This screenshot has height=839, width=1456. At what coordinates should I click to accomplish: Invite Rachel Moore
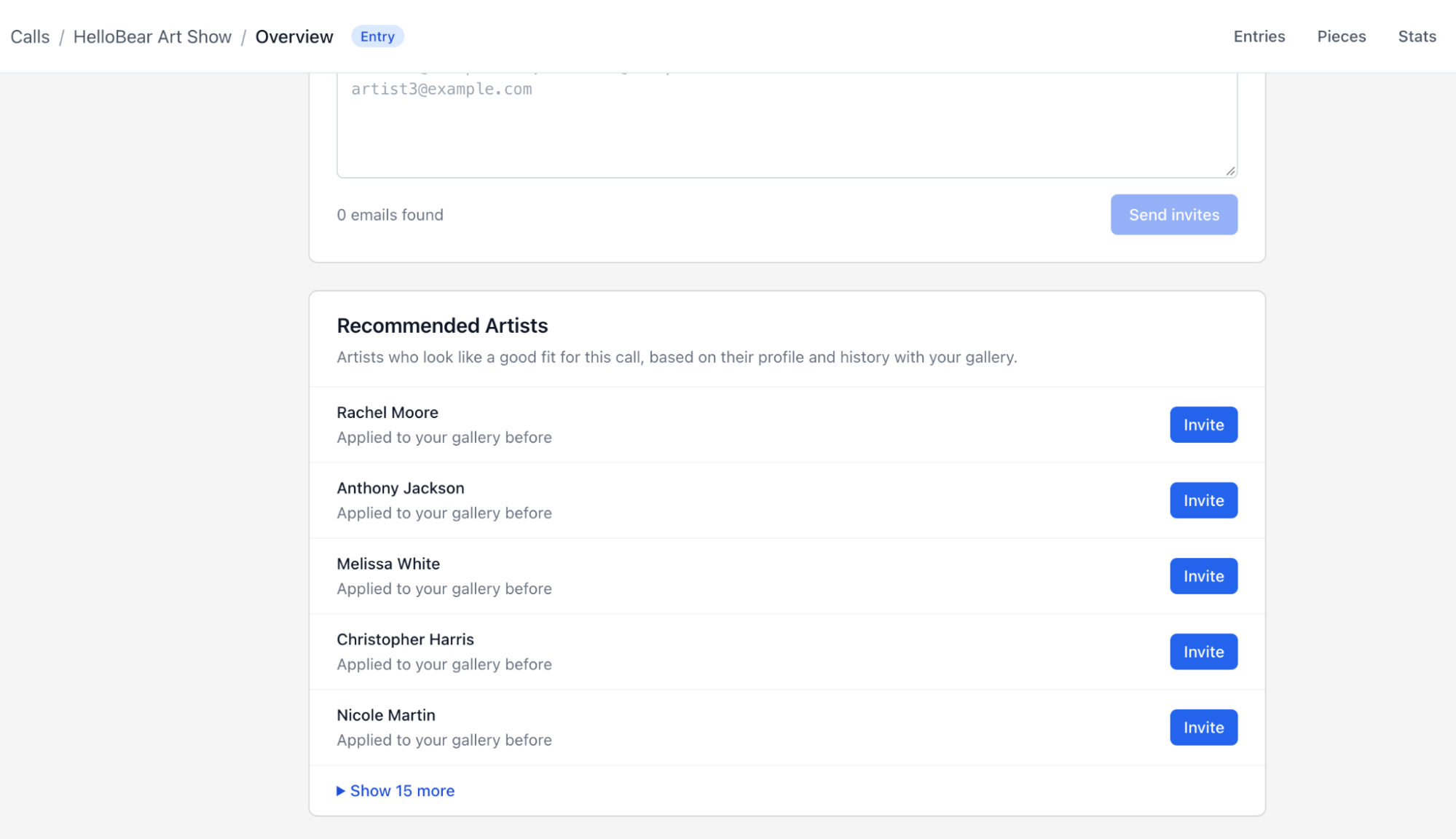tap(1203, 425)
